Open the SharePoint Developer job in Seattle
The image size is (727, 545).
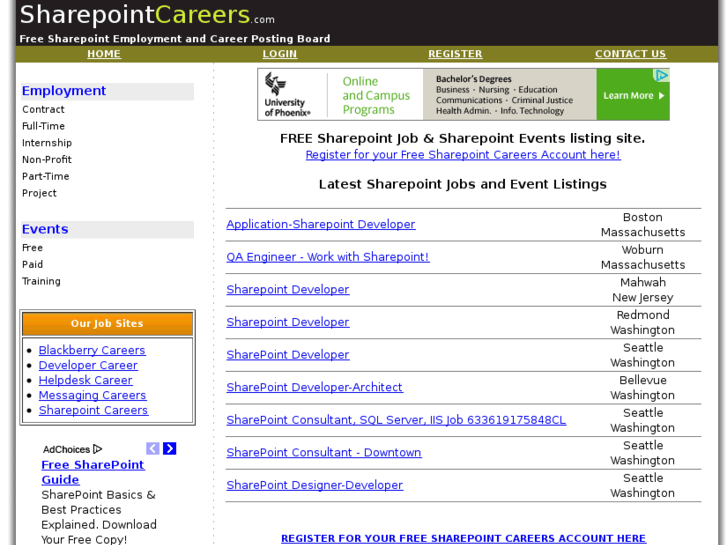pyautogui.click(x=288, y=354)
